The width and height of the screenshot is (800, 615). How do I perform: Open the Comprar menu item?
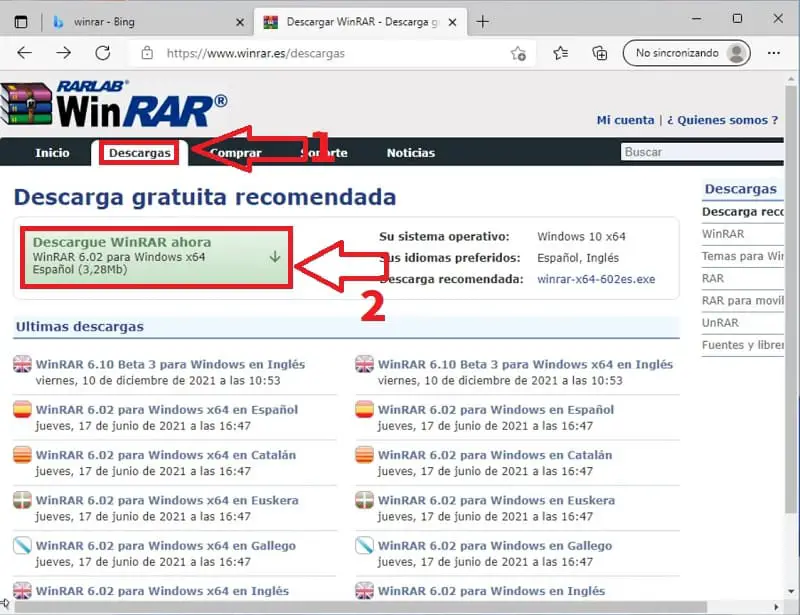235,153
